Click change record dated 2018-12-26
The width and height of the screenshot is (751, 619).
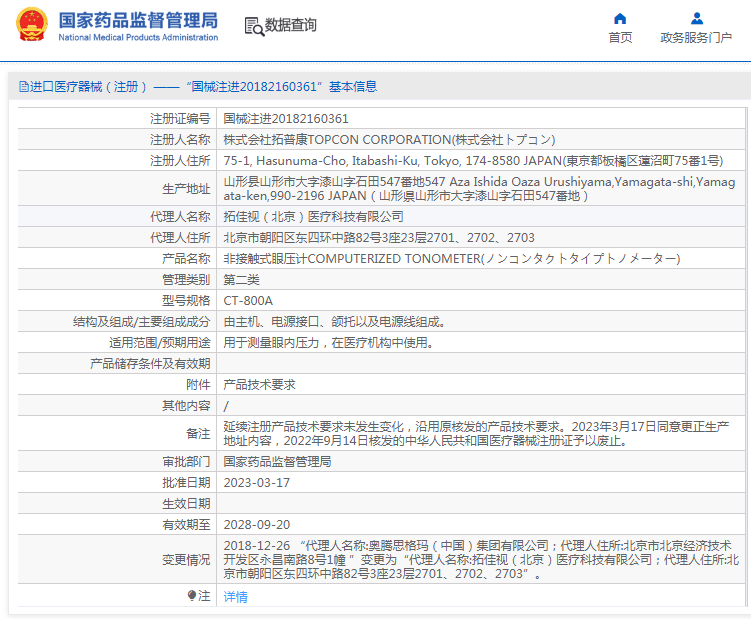tap(481, 560)
